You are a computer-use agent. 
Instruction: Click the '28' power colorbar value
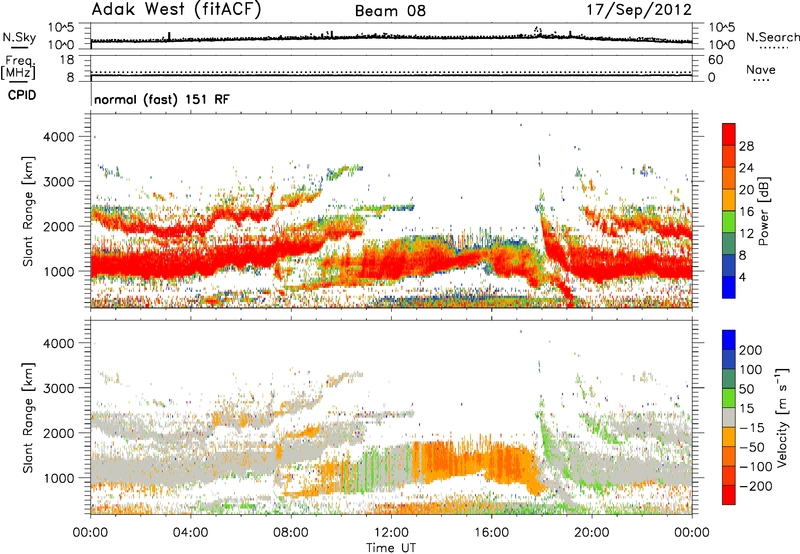coord(746,146)
